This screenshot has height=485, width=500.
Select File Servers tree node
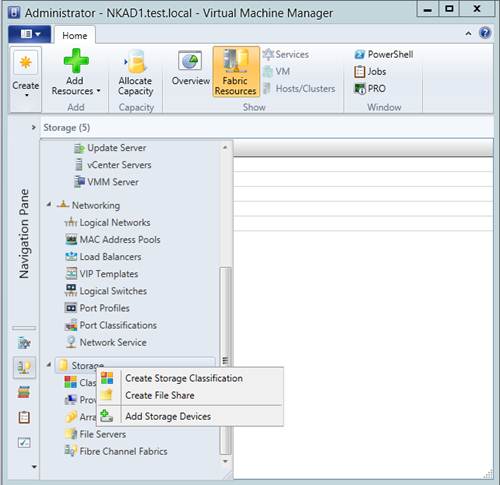(96, 434)
